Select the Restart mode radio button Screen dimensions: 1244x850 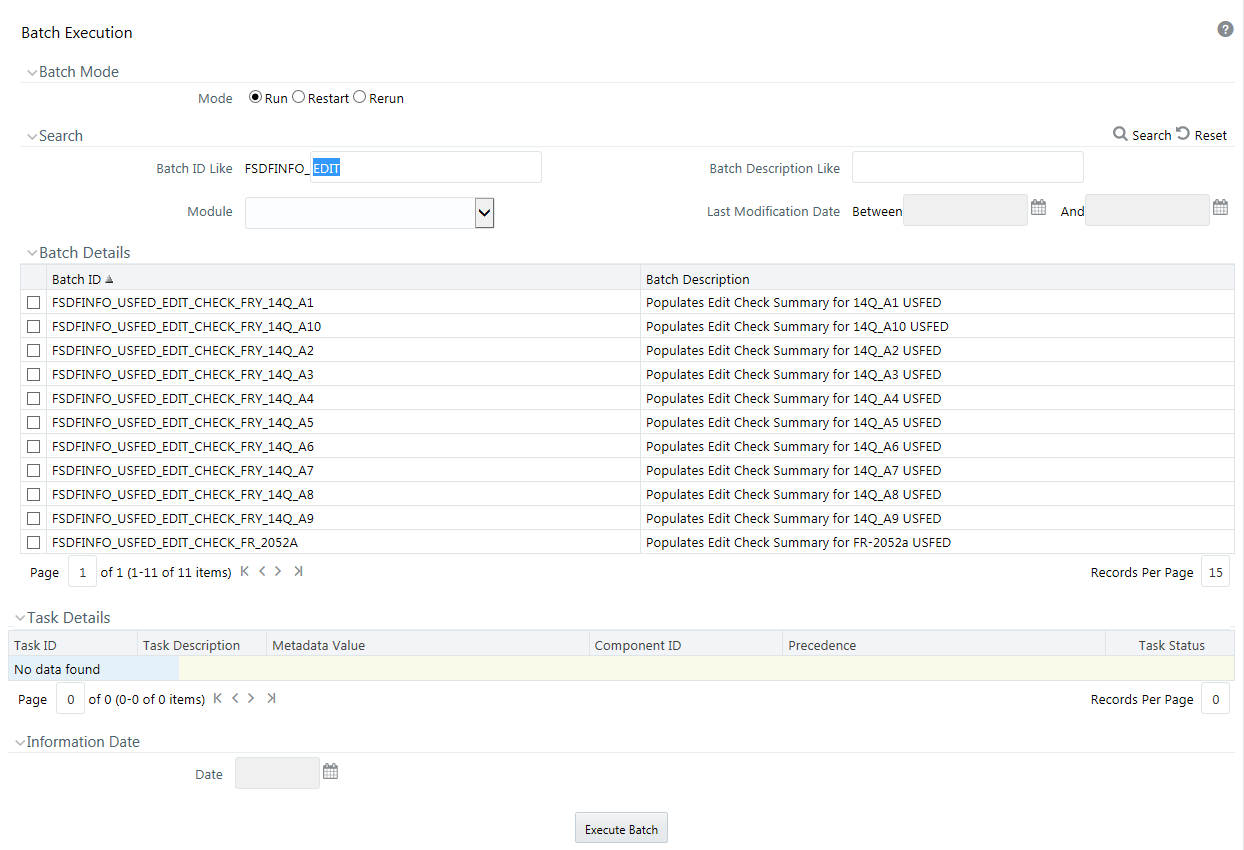(298, 97)
